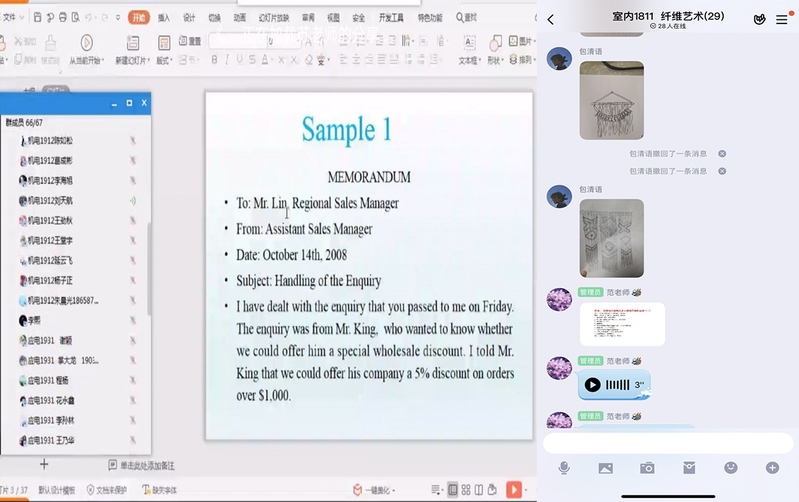This screenshot has width=799, height=502.
Task: Open the hamburger menu in group chat
Action: 782,19
